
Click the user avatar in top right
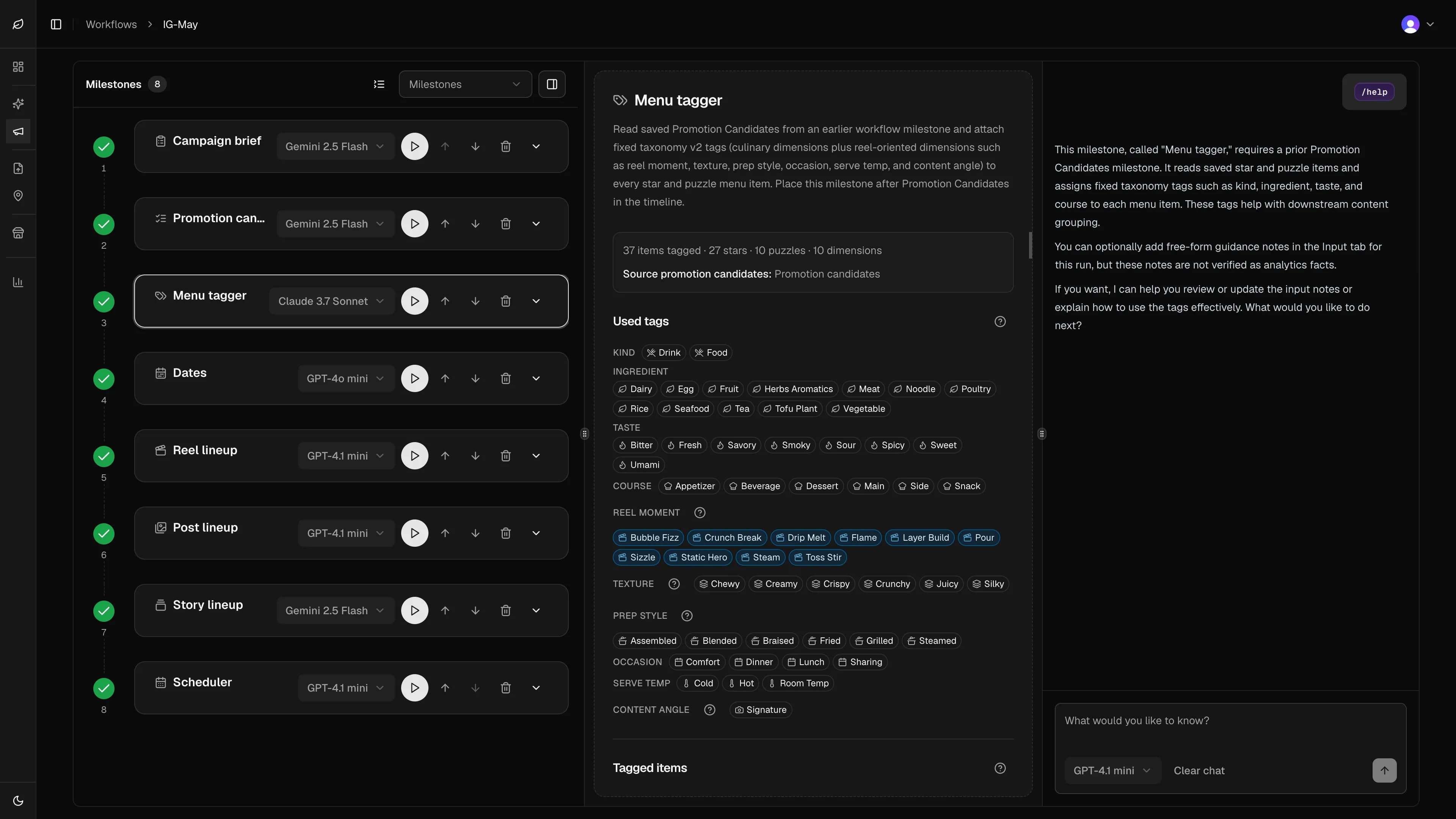[1410, 24]
